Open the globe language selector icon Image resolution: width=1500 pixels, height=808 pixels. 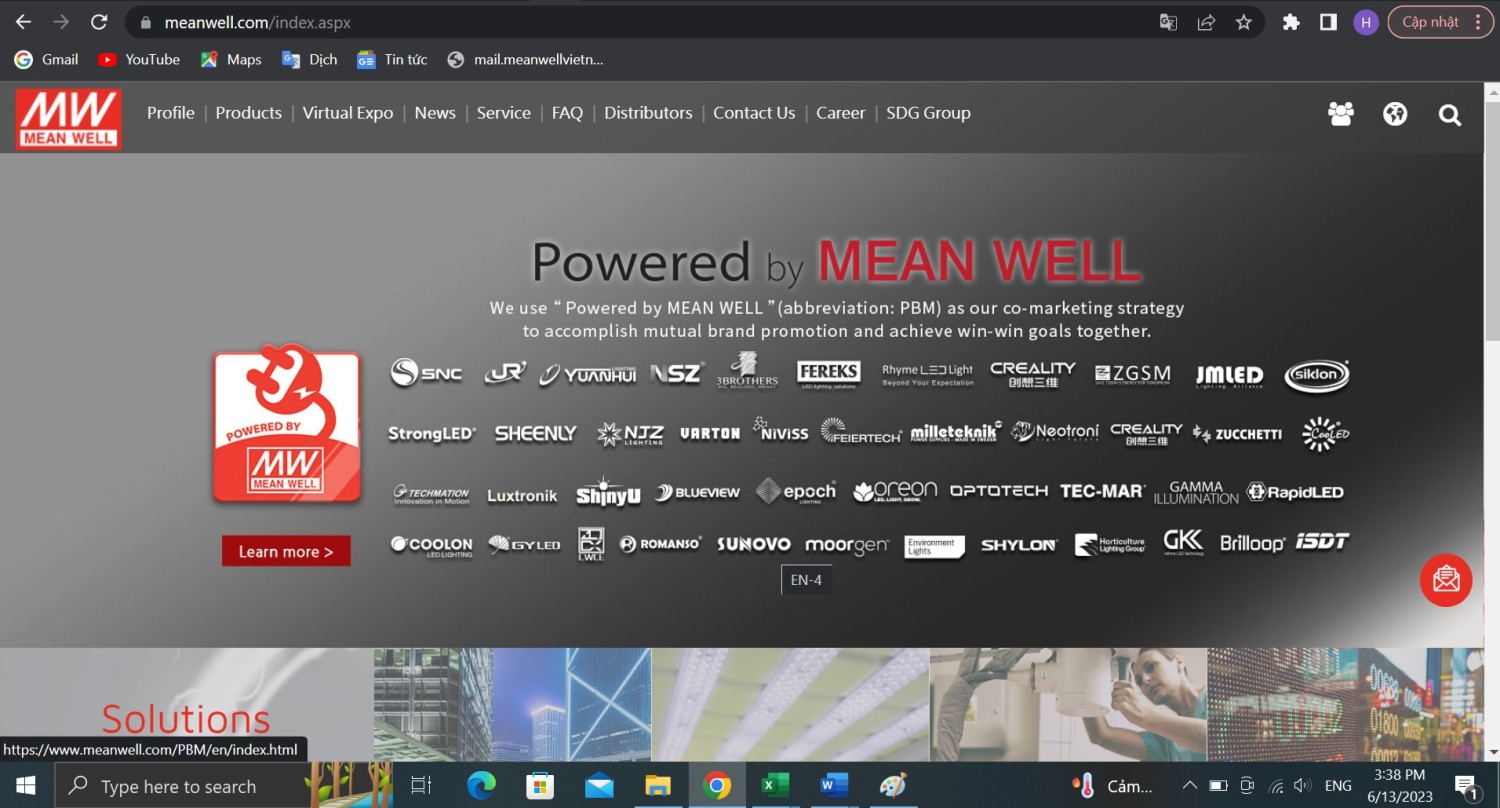(1395, 114)
